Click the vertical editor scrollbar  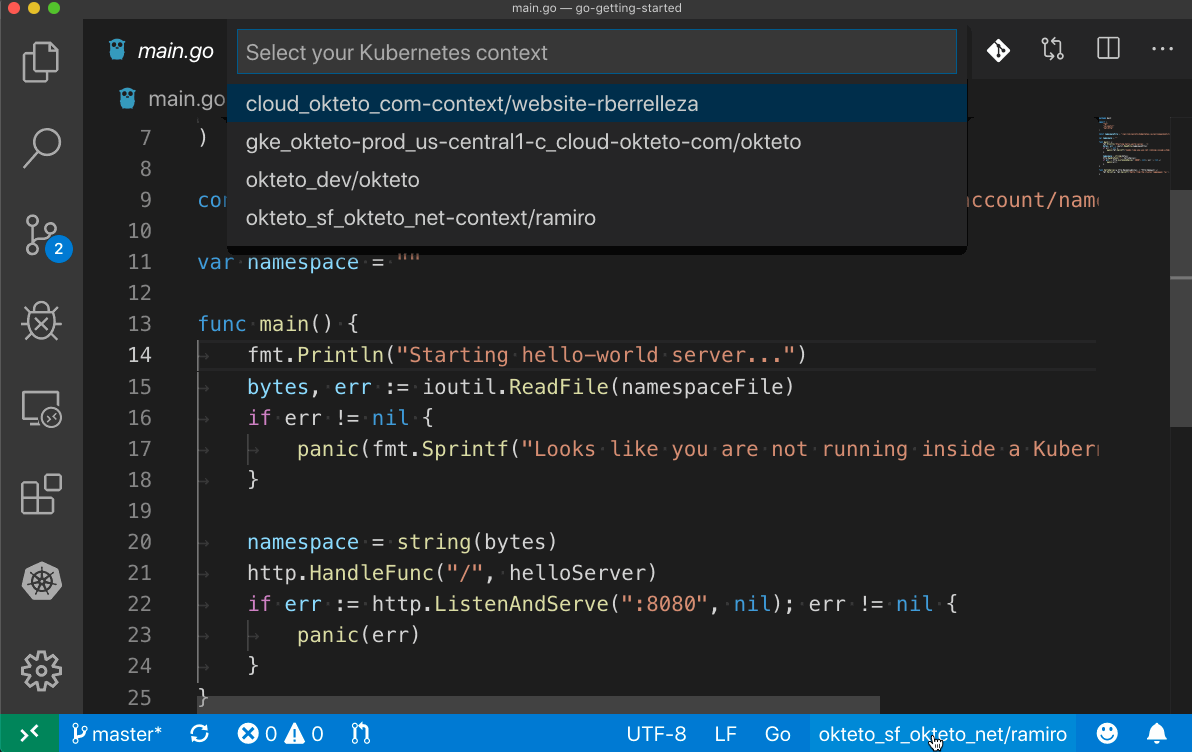click(1181, 308)
